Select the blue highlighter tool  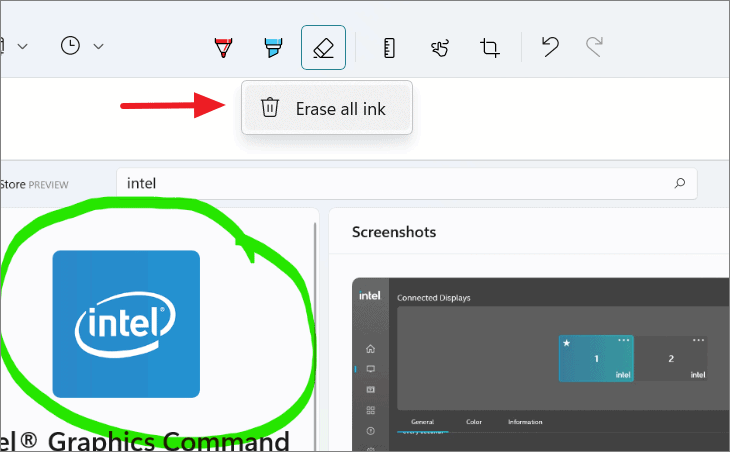coord(273,47)
